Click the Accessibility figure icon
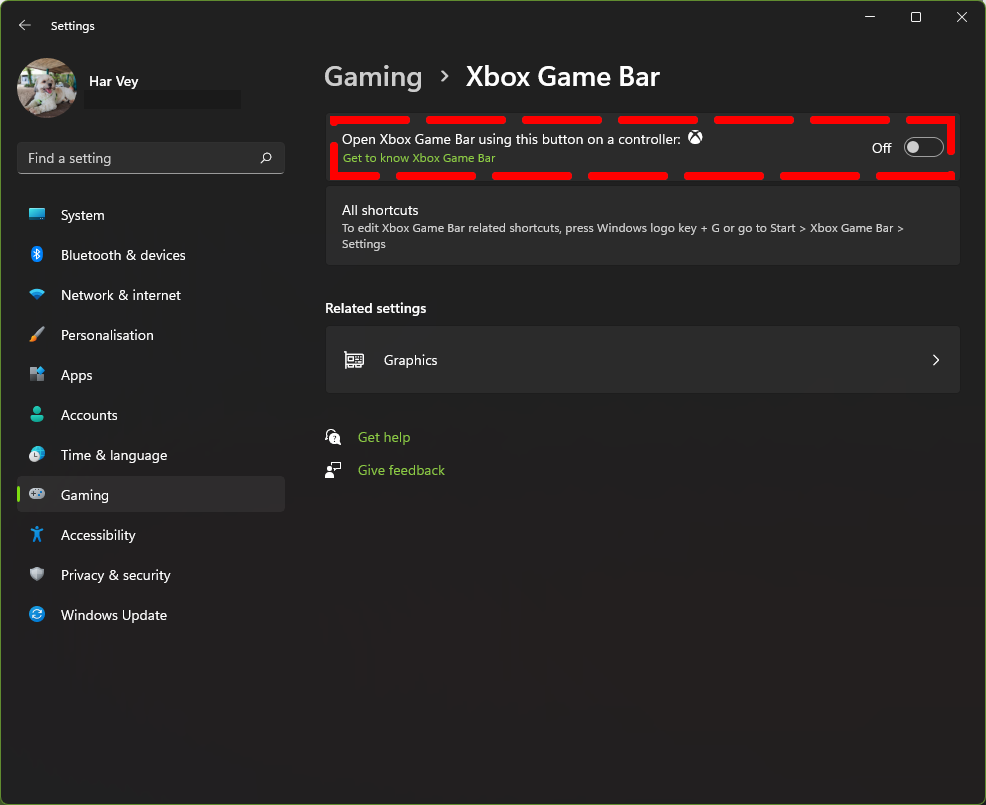This screenshot has width=986, height=805. (x=37, y=534)
